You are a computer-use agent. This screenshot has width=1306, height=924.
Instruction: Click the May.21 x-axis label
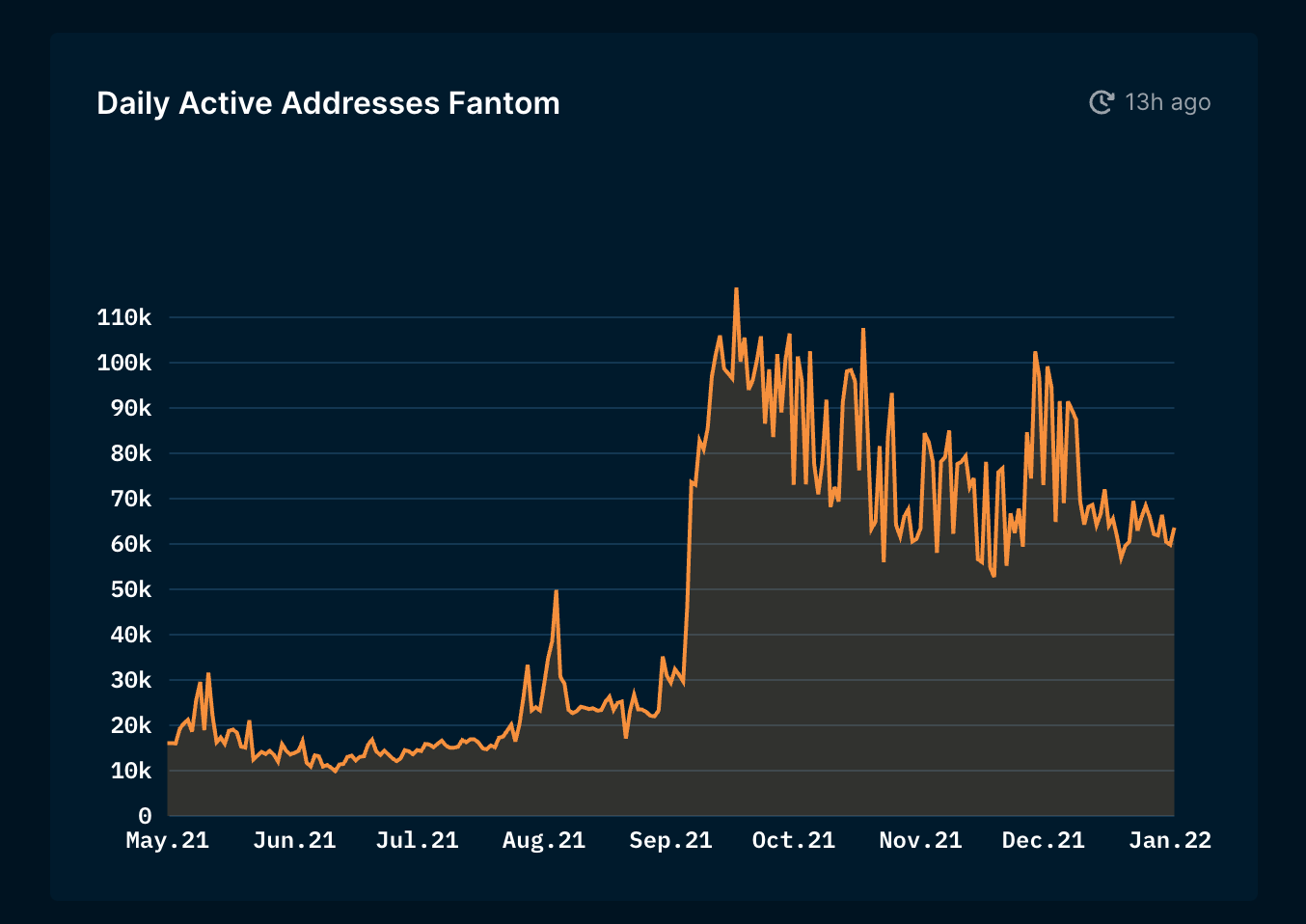coord(168,841)
